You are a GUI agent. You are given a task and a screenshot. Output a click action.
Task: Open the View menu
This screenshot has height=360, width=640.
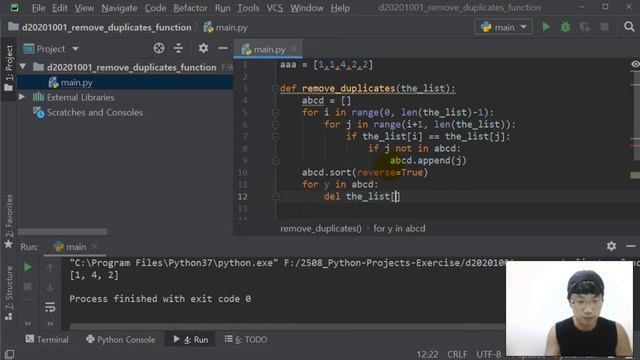point(84,8)
